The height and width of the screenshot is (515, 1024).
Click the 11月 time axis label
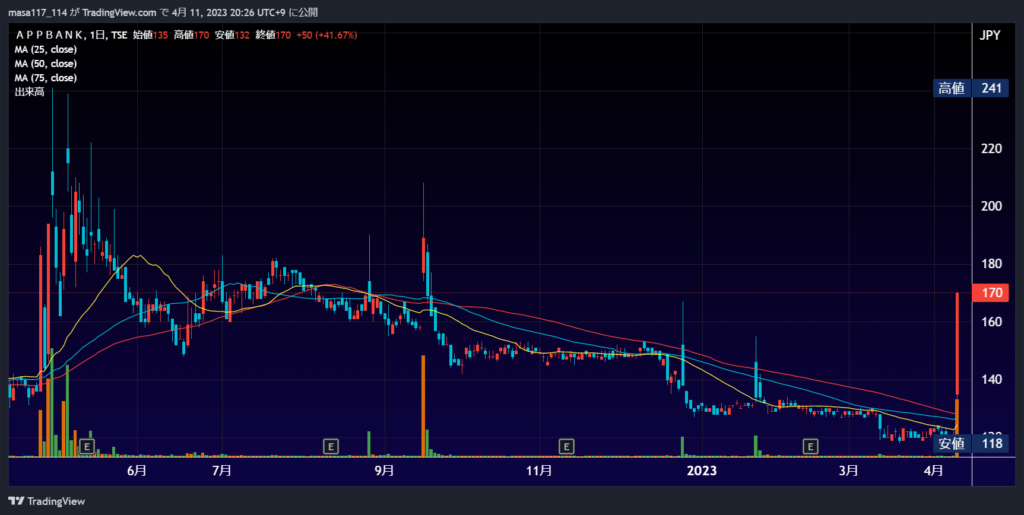point(539,471)
